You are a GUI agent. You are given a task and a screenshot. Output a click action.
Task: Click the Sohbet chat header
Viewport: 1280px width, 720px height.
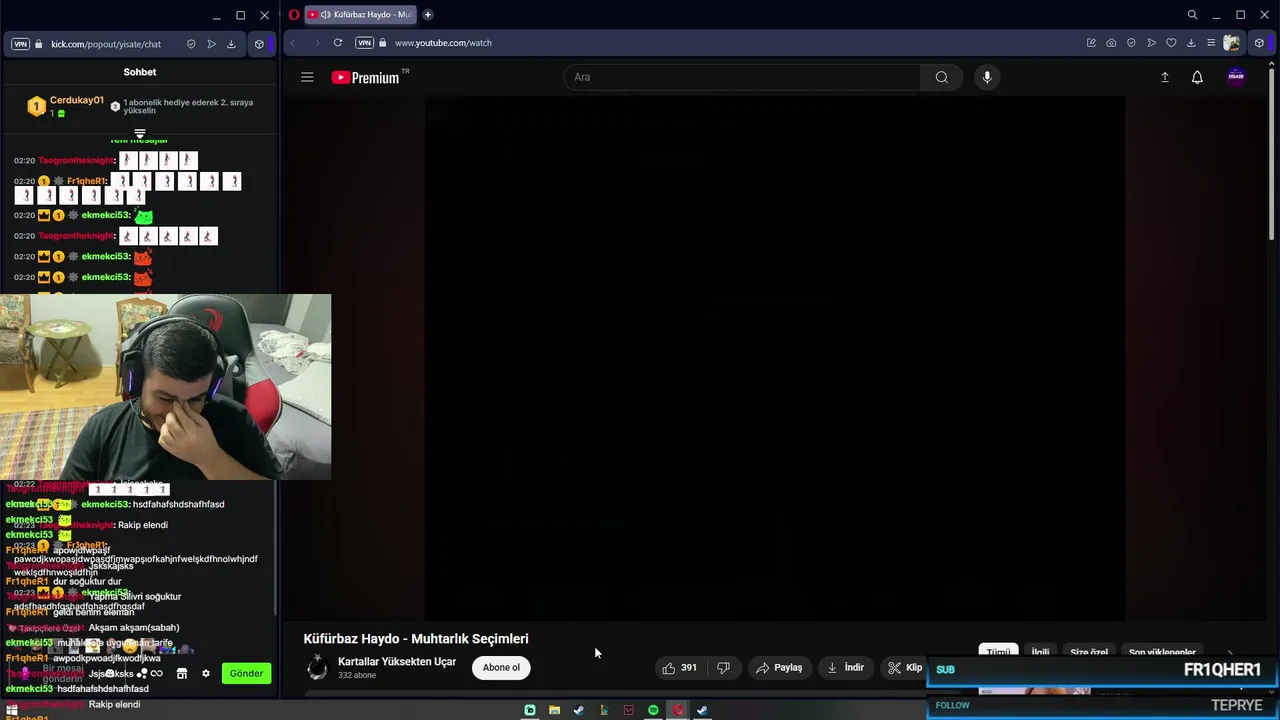pyautogui.click(x=140, y=72)
